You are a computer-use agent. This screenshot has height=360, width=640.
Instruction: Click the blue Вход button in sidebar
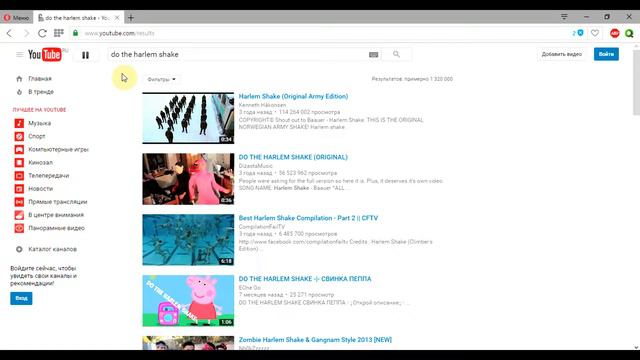click(21, 298)
